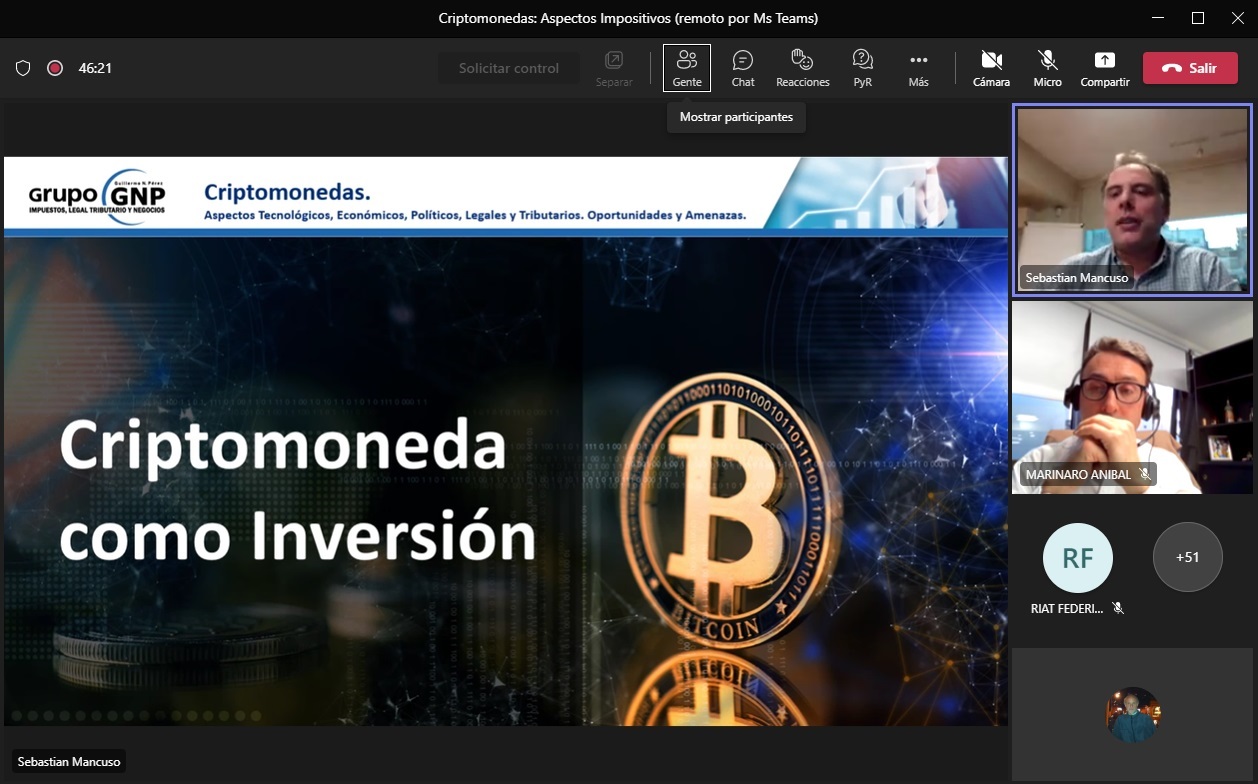
Task: Open the Más options menu
Action: tap(919, 68)
